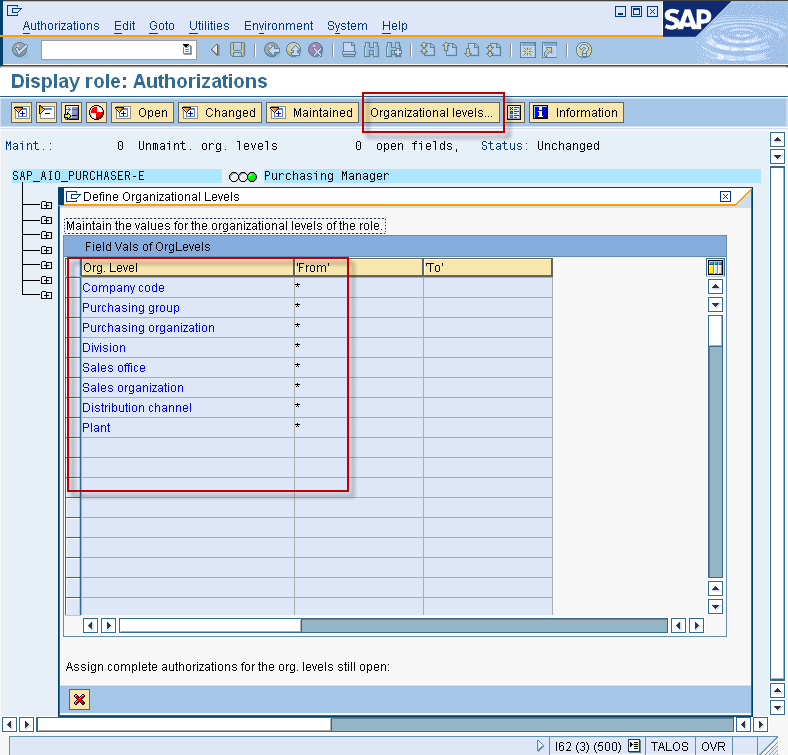Open the Environment menu
This screenshot has height=755, width=788.
coord(278,26)
